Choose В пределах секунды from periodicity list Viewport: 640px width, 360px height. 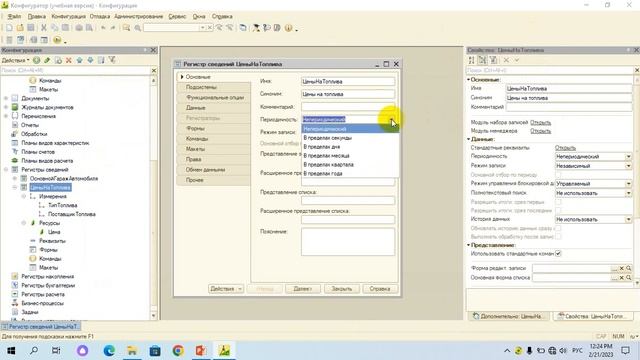pyautogui.click(x=350, y=138)
